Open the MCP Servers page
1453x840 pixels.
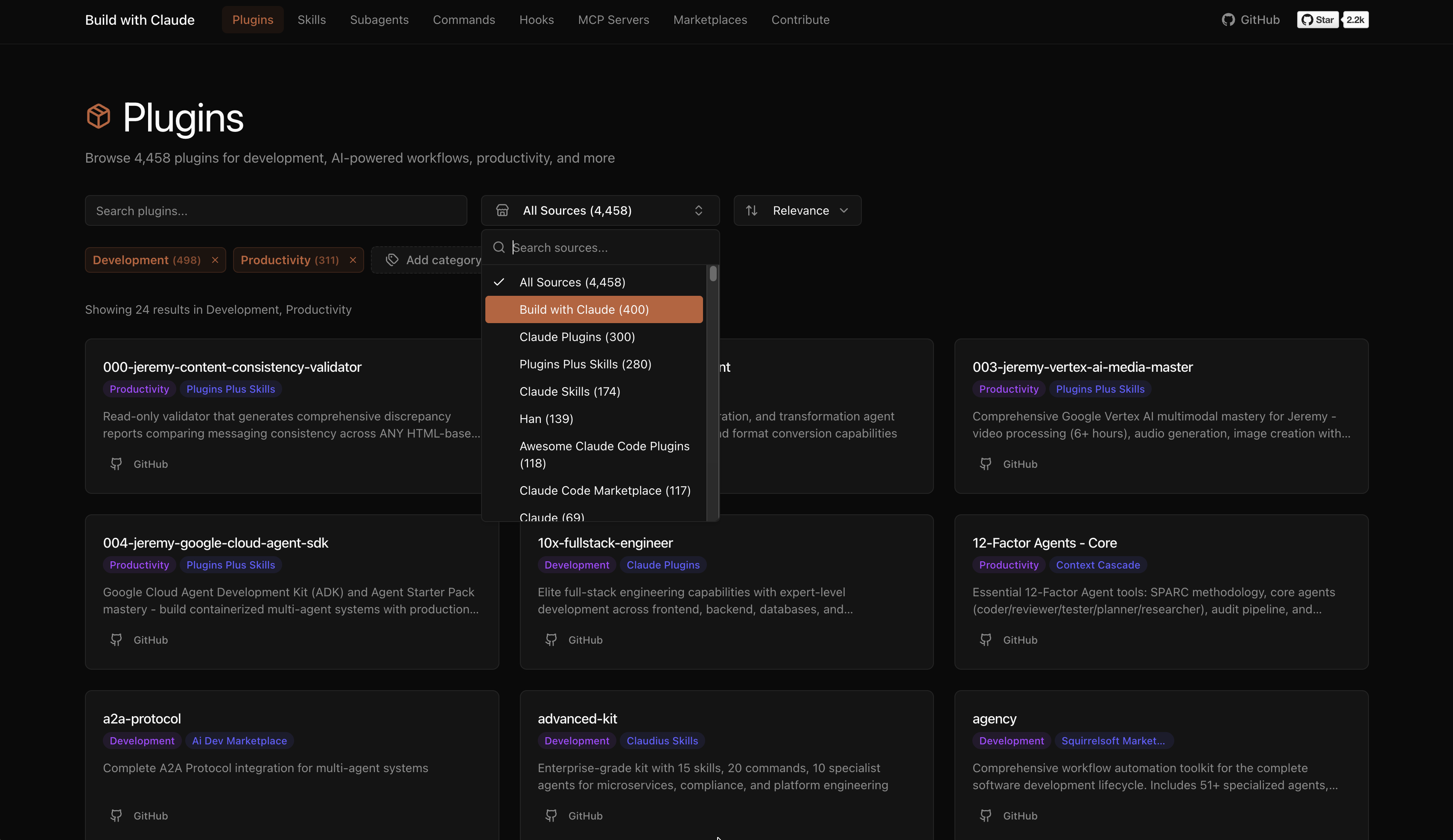613,19
